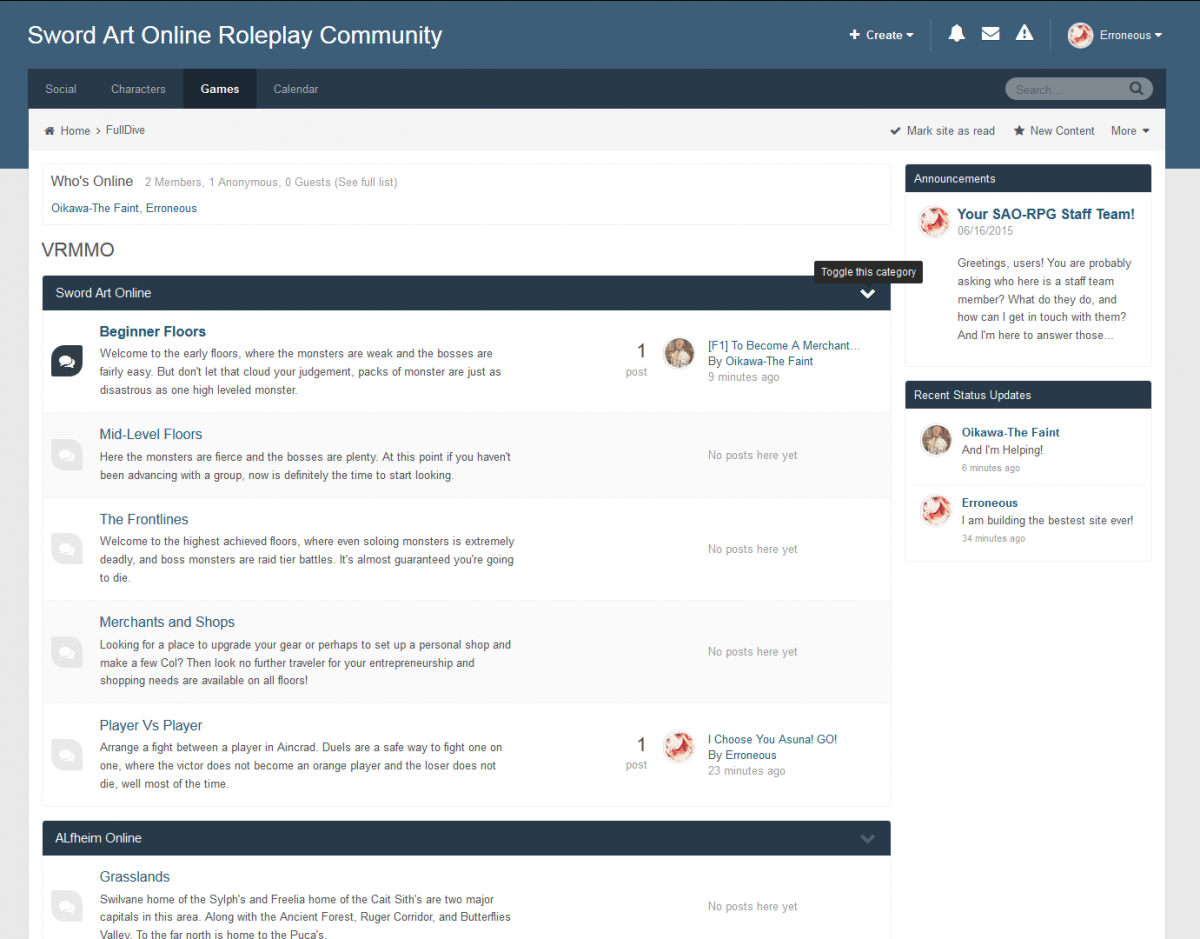Click Erroneous avatar in Recent Status Updates

point(936,510)
